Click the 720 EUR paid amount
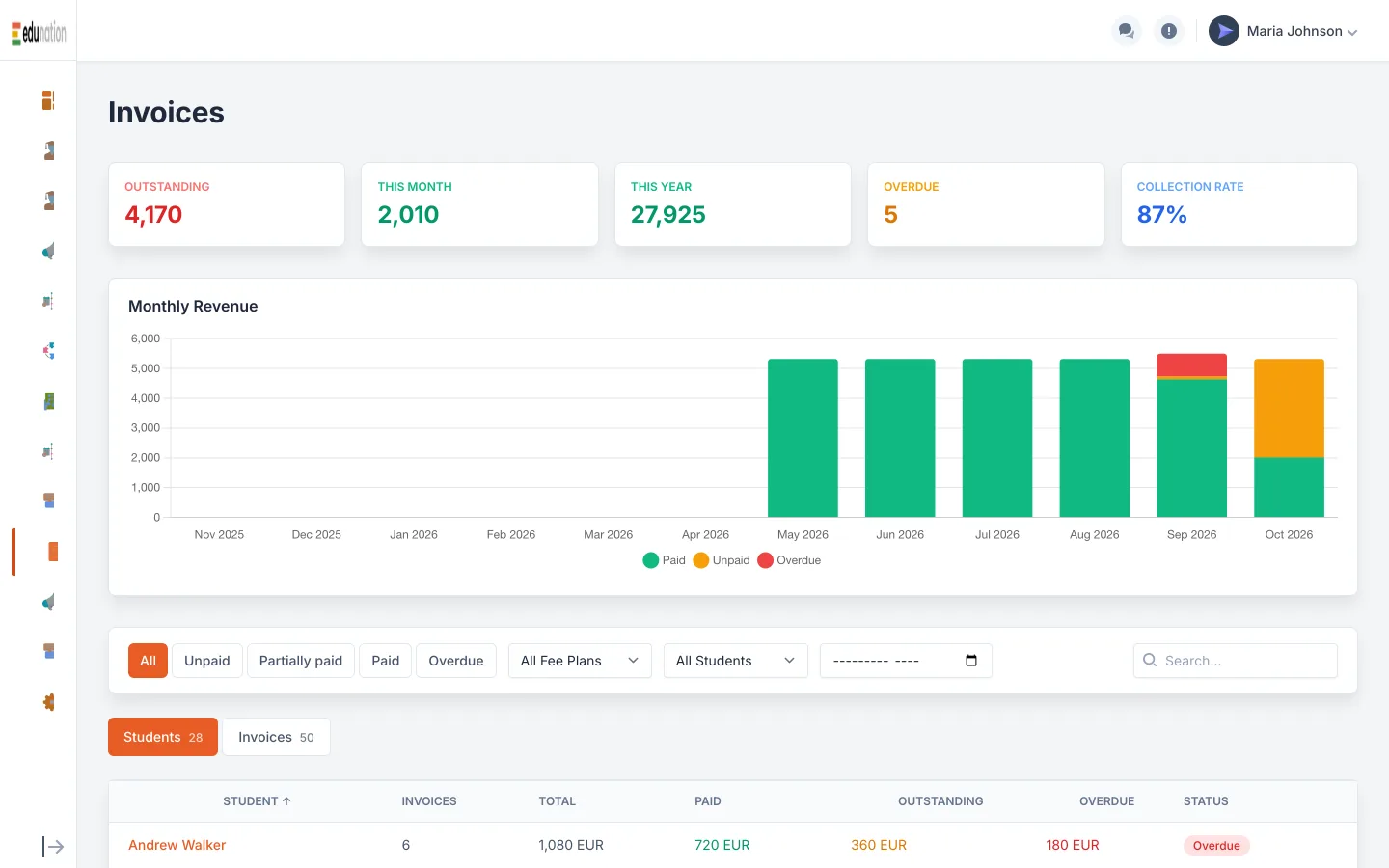This screenshot has width=1389, height=868. 722,845
